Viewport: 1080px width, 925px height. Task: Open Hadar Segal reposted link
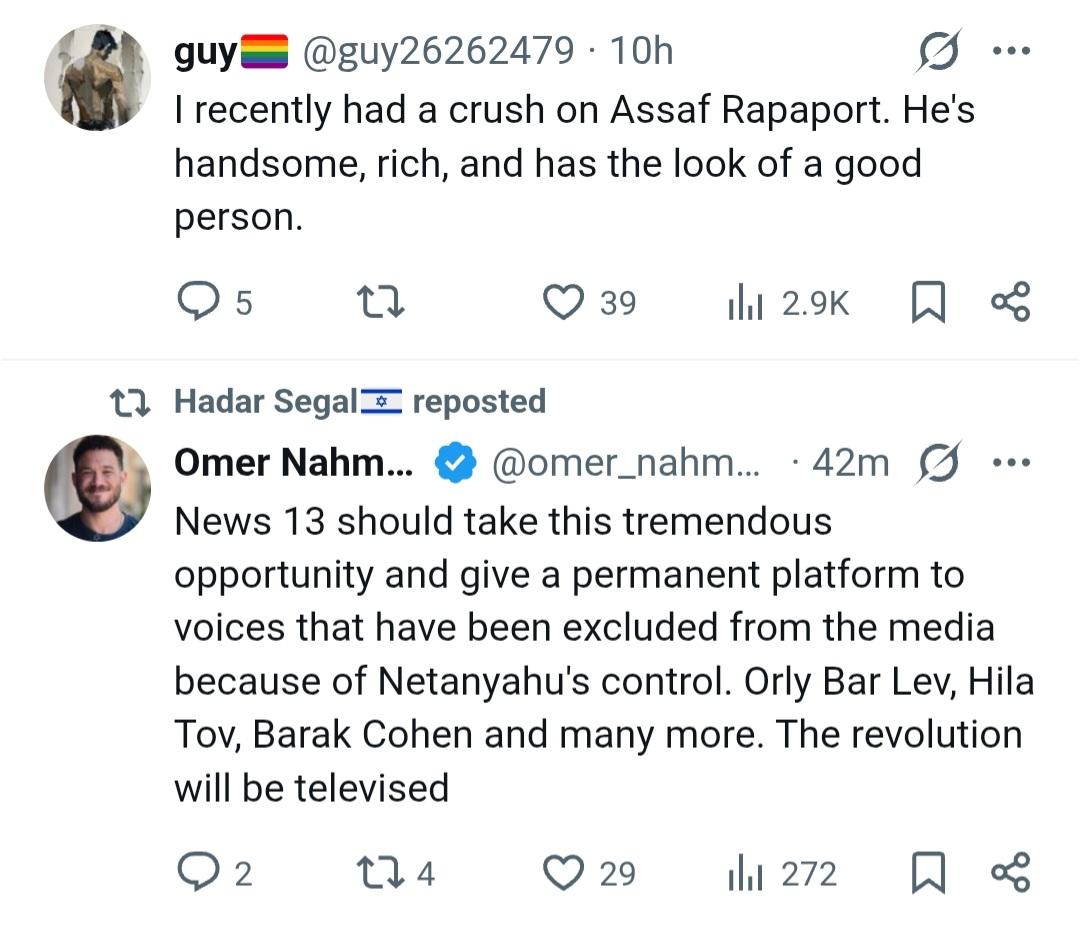pos(359,402)
